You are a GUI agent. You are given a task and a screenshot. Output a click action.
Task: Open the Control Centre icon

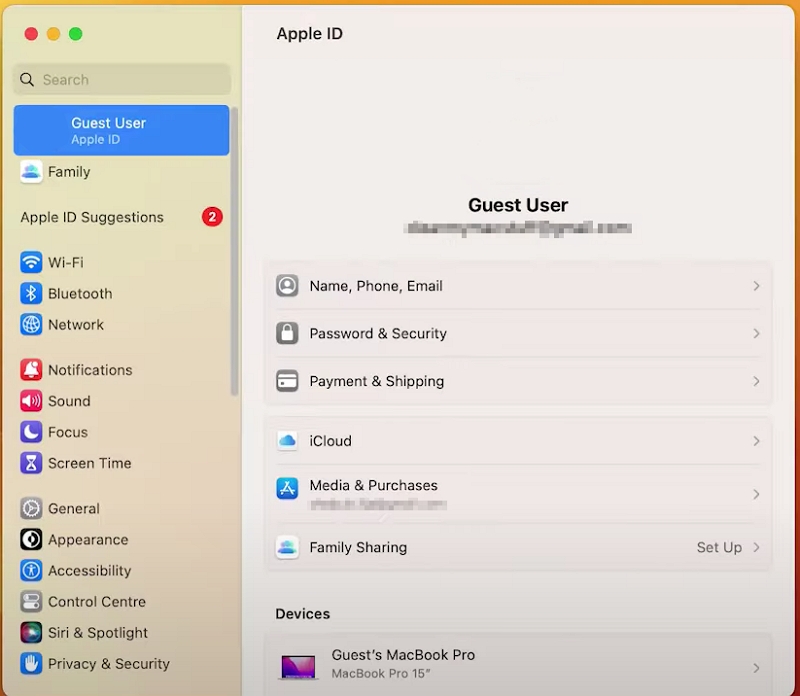[x=31, y=602]
